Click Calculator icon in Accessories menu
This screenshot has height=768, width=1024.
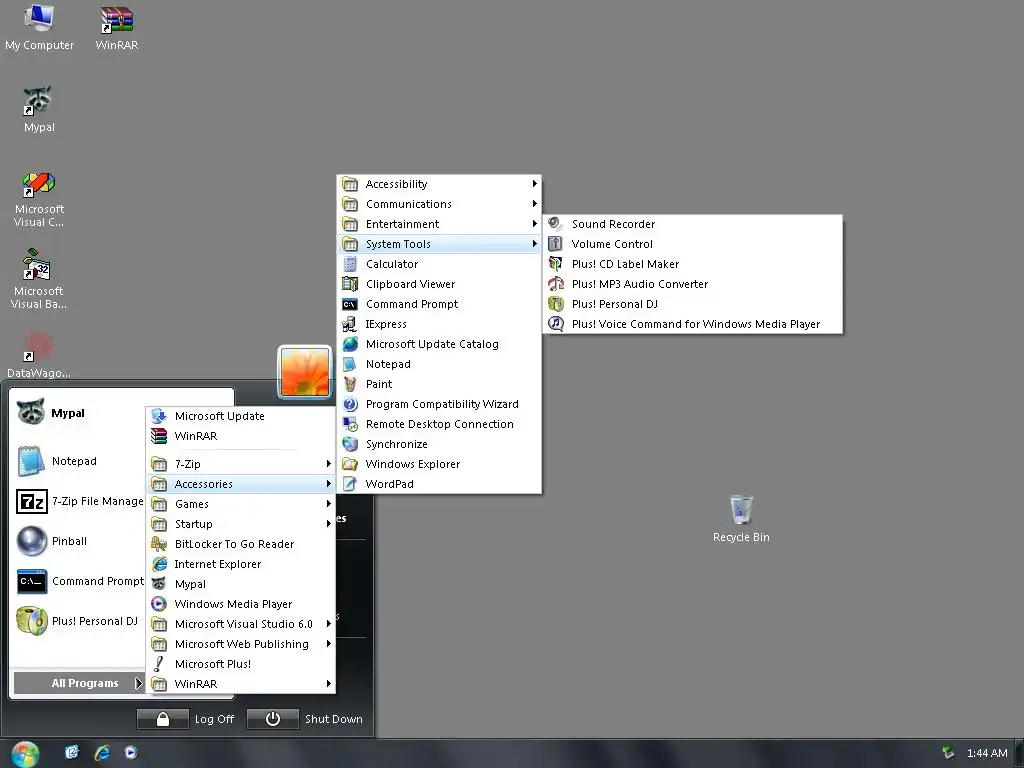coord(350,264)
